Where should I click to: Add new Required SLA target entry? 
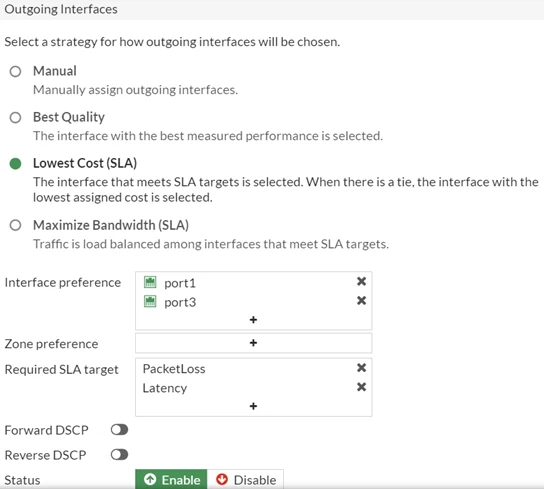pos(253,406)
